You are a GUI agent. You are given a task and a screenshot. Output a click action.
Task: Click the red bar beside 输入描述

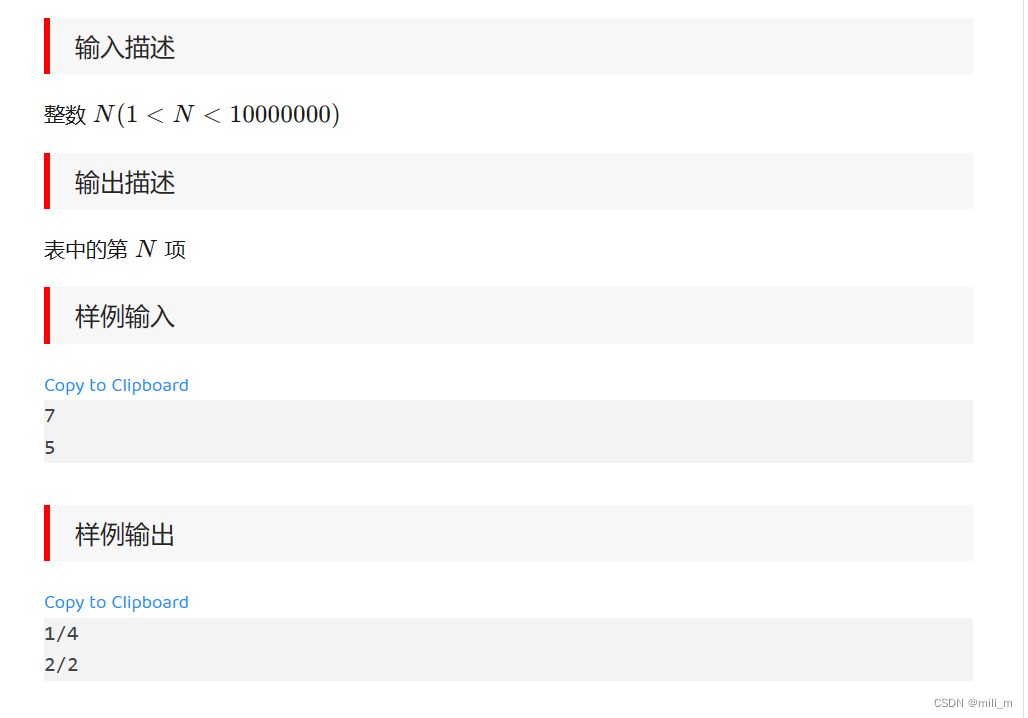(46, 46)
